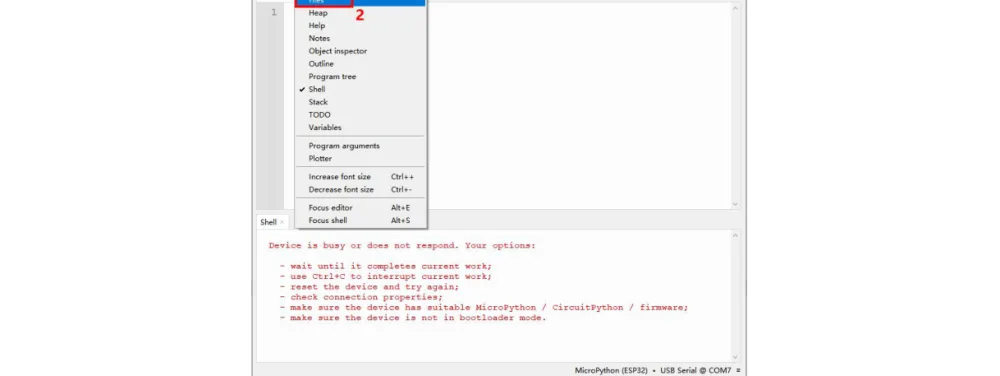Open the Plotter view

click(x=360, y=159)
